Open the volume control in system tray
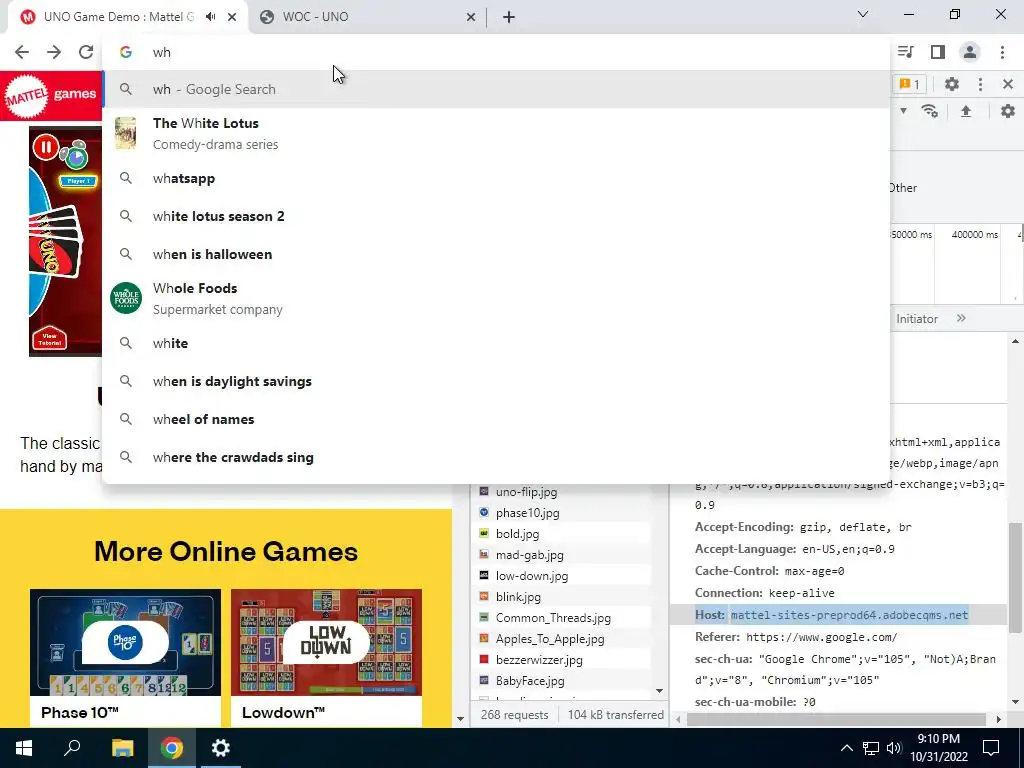The image size is (1024, 768). pyautogui.click(x=894, y=748)
